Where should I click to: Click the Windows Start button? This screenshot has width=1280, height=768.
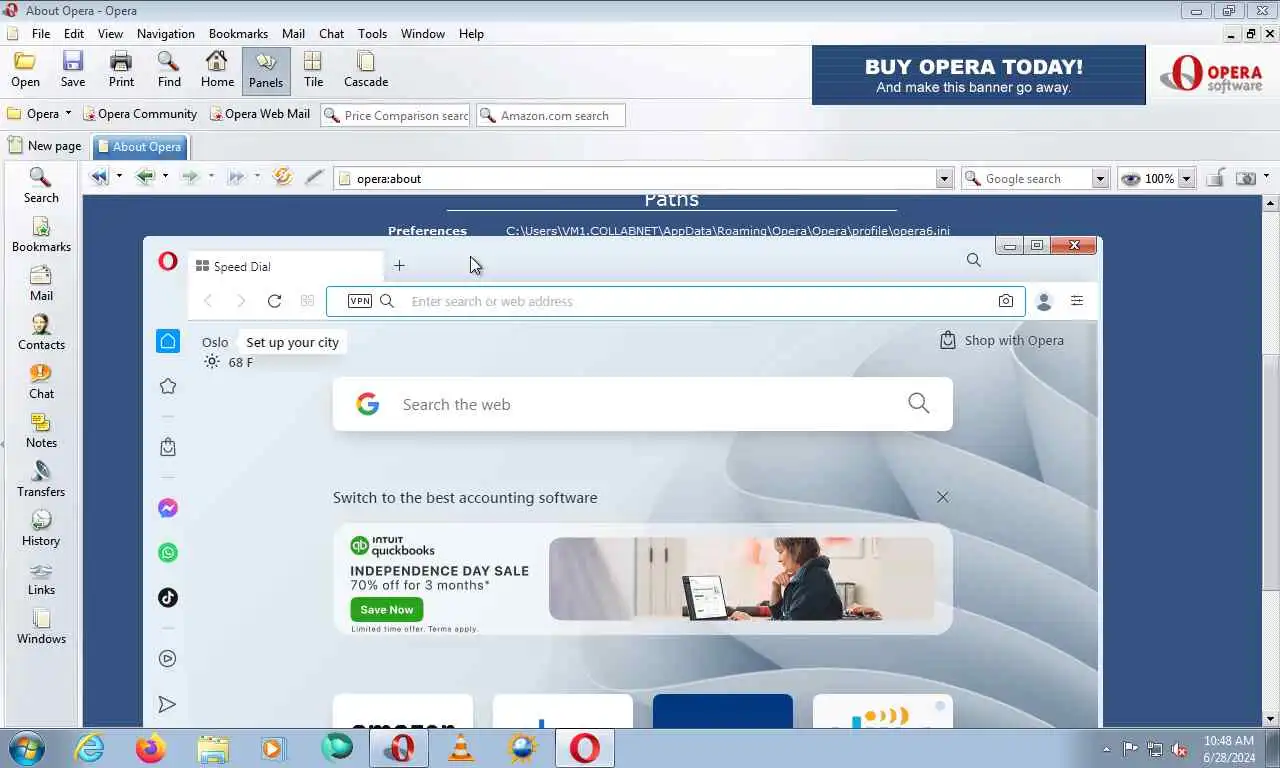pos(25,748)
